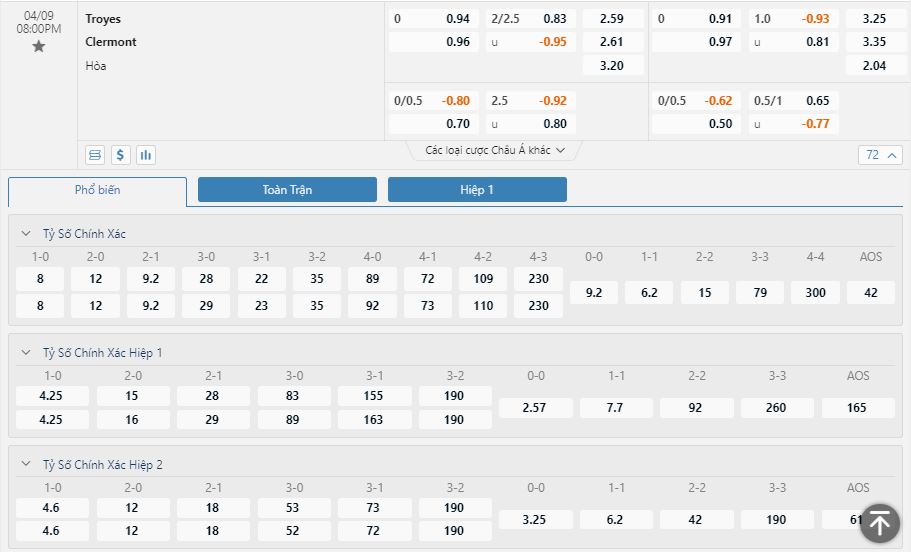
Task: Select draw odds 3.20 for Hòa
Action: click(613, 66)
